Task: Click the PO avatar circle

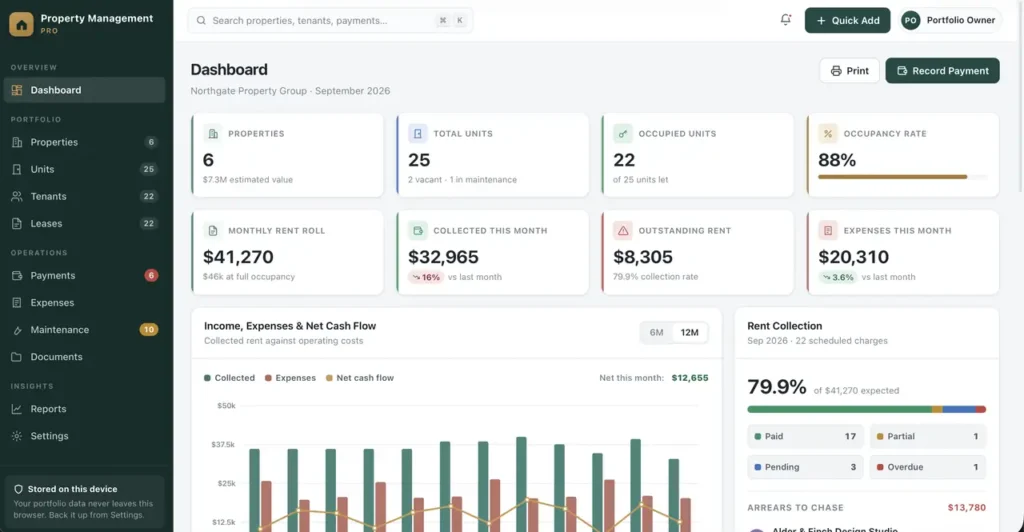Action: point(910,20)
